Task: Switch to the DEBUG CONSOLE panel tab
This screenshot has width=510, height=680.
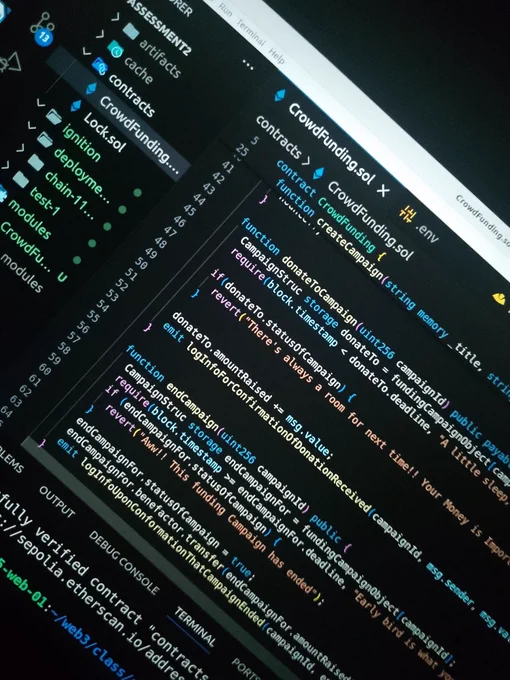Action: [124, 563]
